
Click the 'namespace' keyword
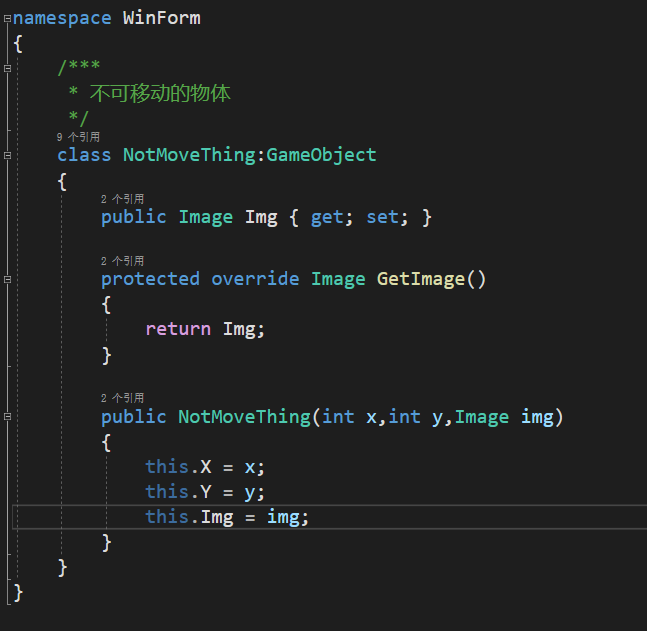coord(62,19)
